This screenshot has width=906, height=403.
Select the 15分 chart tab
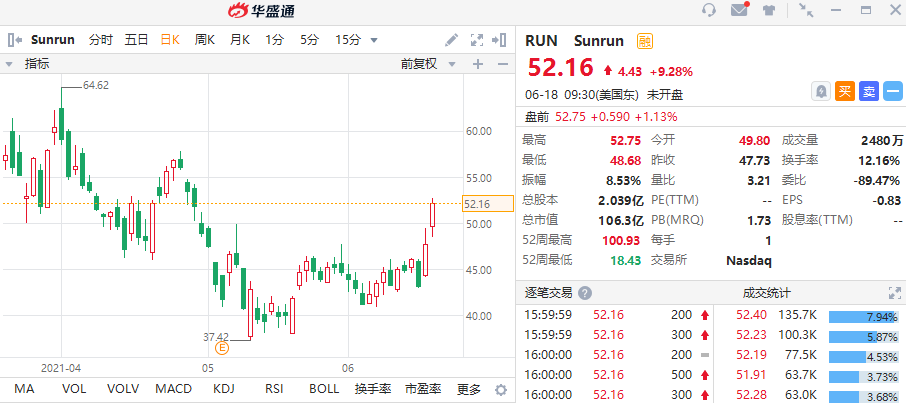point(348,40)
